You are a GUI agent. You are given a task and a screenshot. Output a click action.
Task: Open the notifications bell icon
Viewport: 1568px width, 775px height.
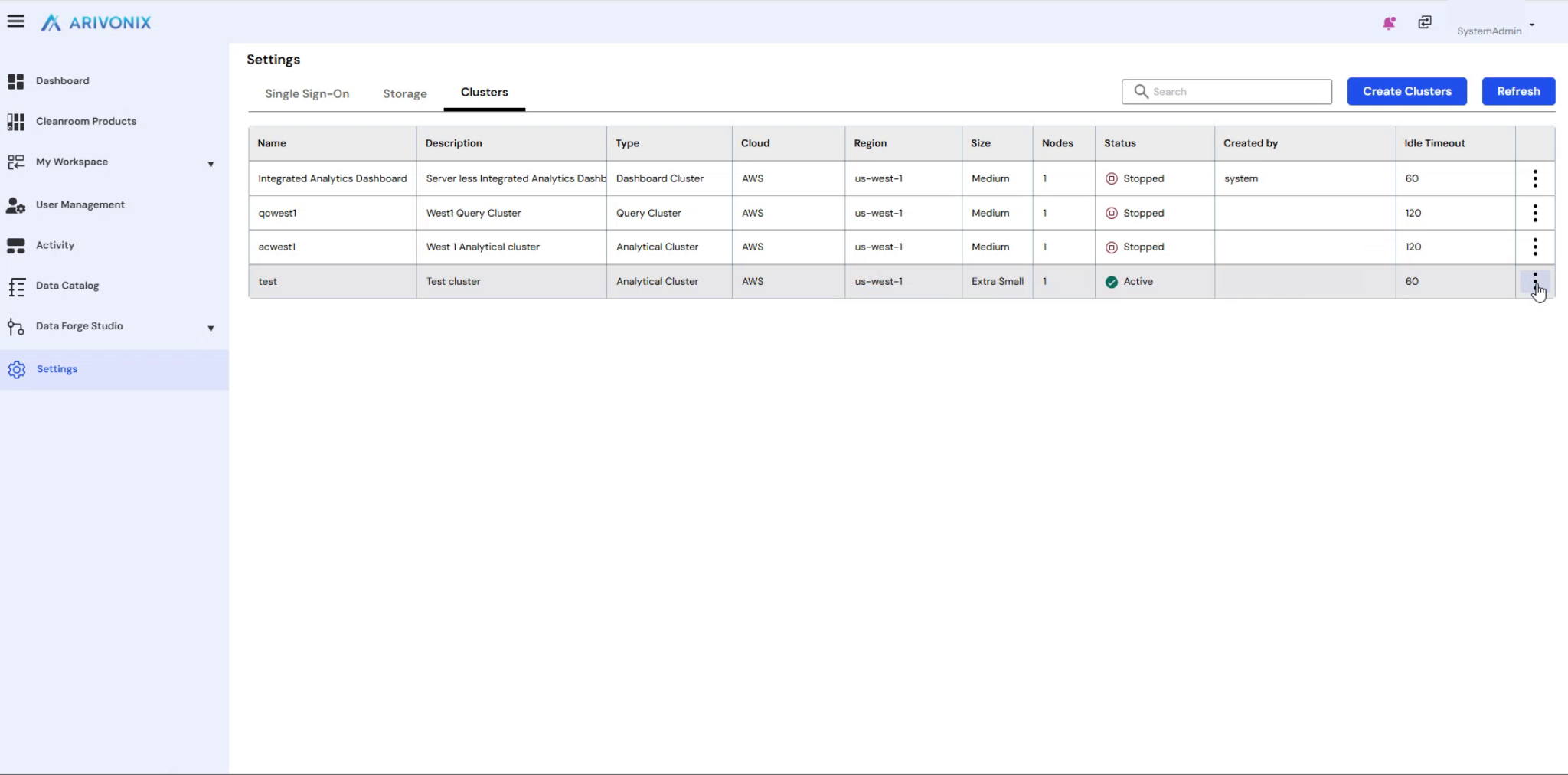click(1389, 23)
